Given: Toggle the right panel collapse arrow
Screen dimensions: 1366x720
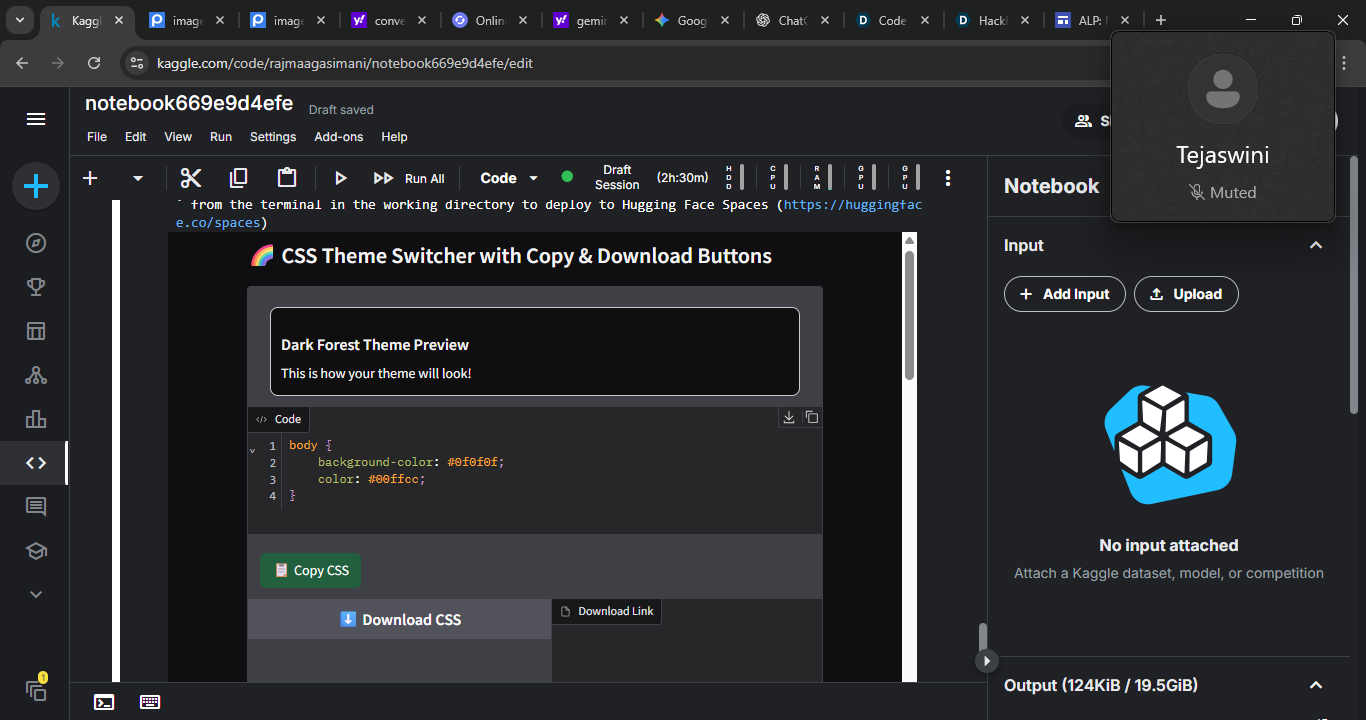Looking at the screenshot, I should (x=987, y=660).
